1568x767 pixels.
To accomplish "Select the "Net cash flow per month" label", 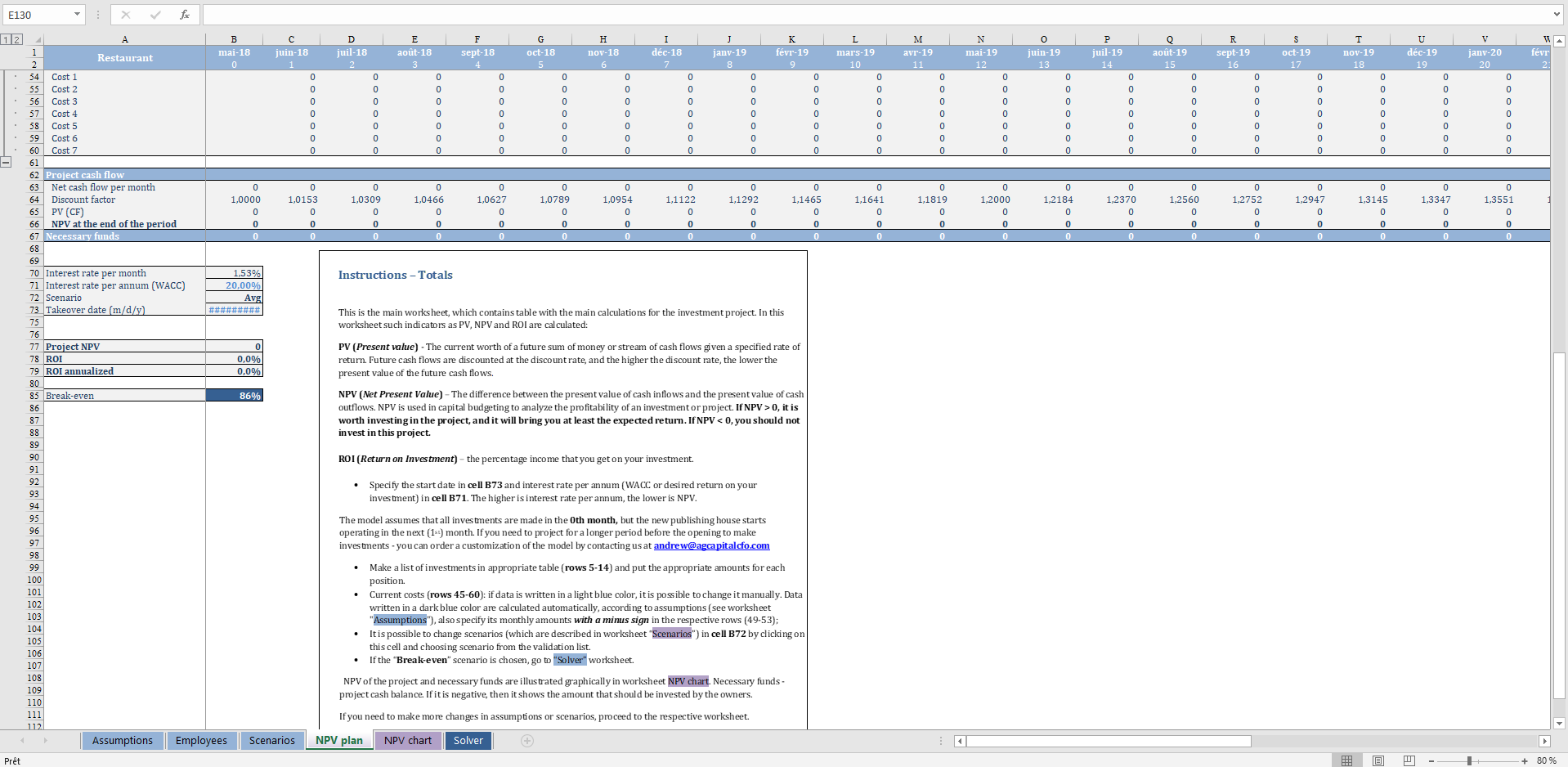I will click(124, 187).
